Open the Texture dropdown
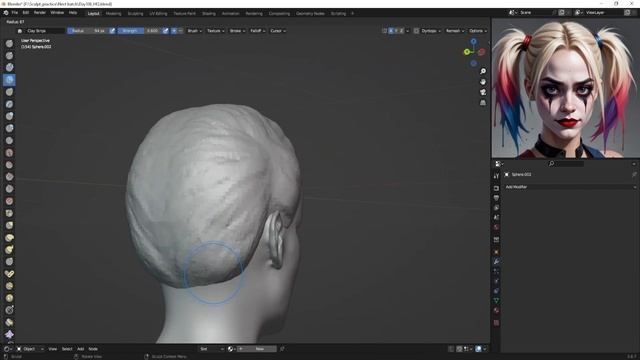 point(216,31)
